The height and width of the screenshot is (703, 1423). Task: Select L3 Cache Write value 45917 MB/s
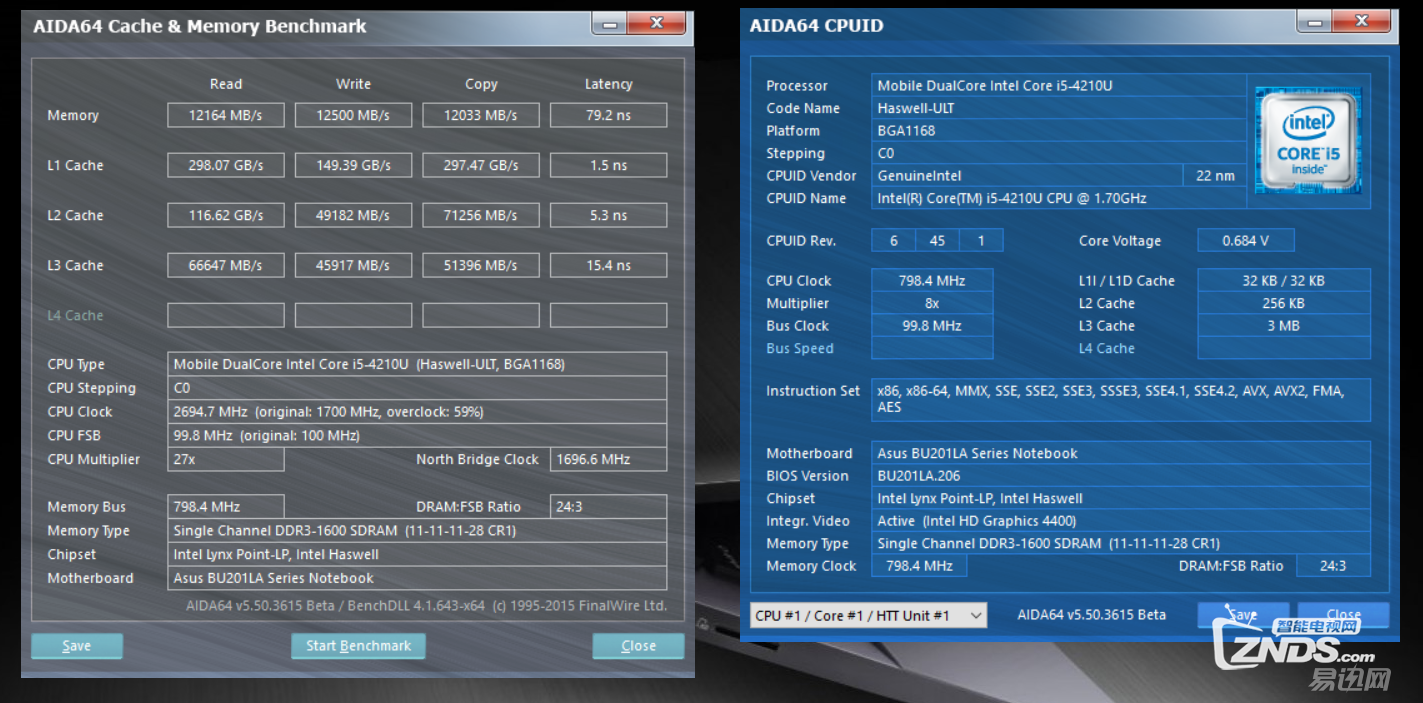click(353, 265)
